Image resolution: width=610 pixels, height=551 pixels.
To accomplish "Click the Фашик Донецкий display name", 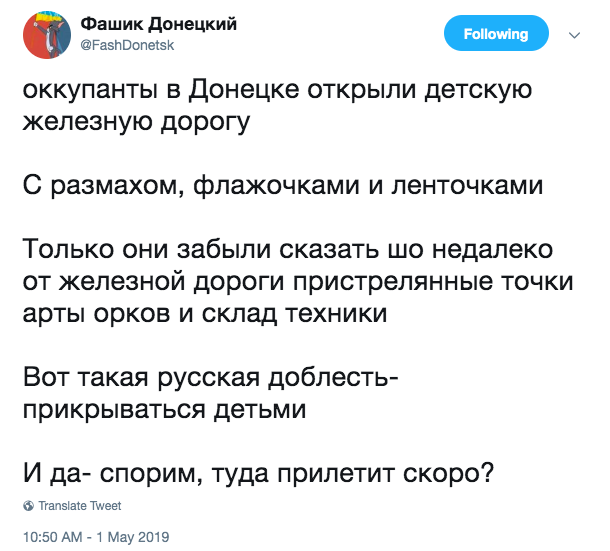I will tap(158, 24).
